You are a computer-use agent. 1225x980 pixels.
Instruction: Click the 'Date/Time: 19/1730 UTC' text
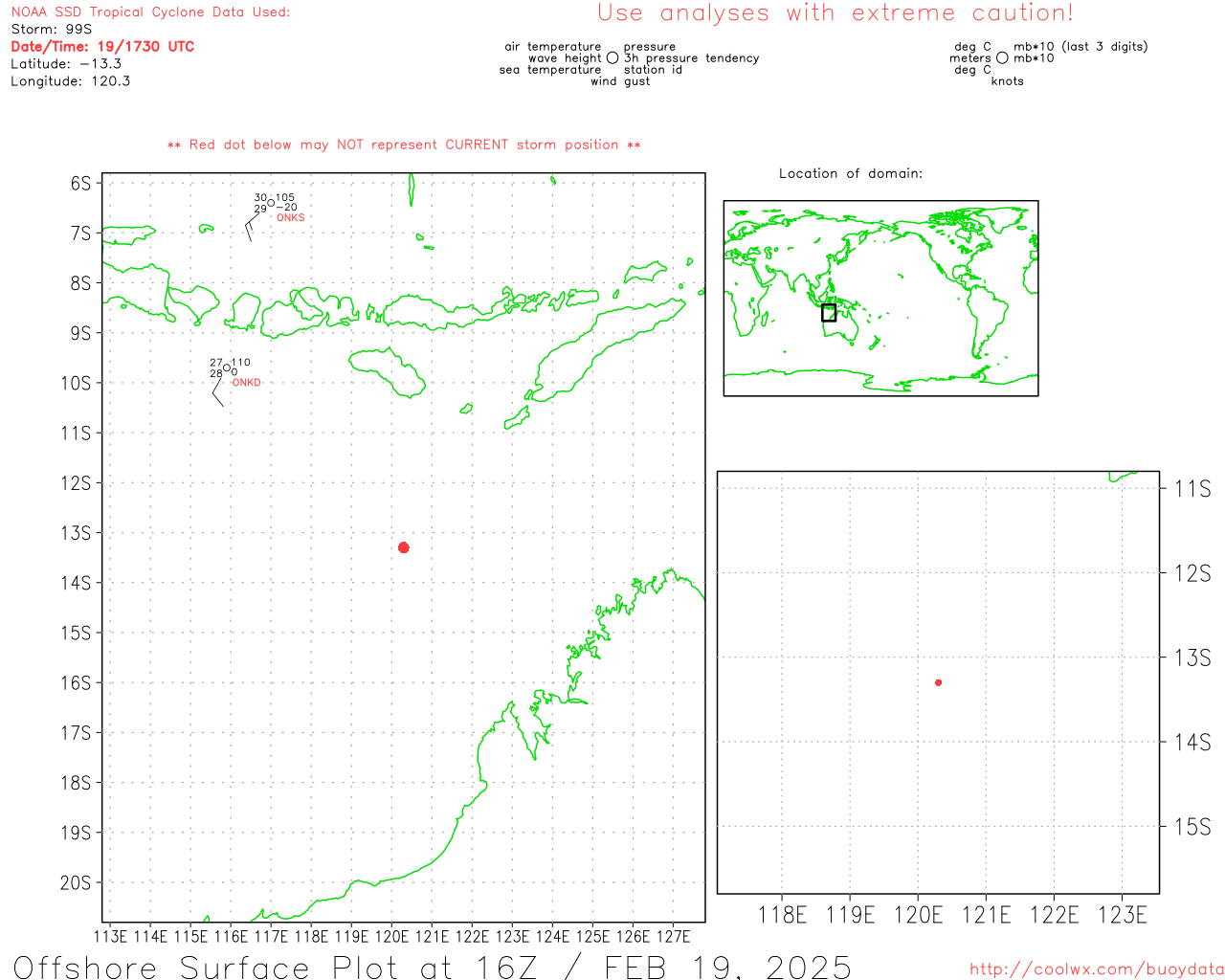[102, 47]
